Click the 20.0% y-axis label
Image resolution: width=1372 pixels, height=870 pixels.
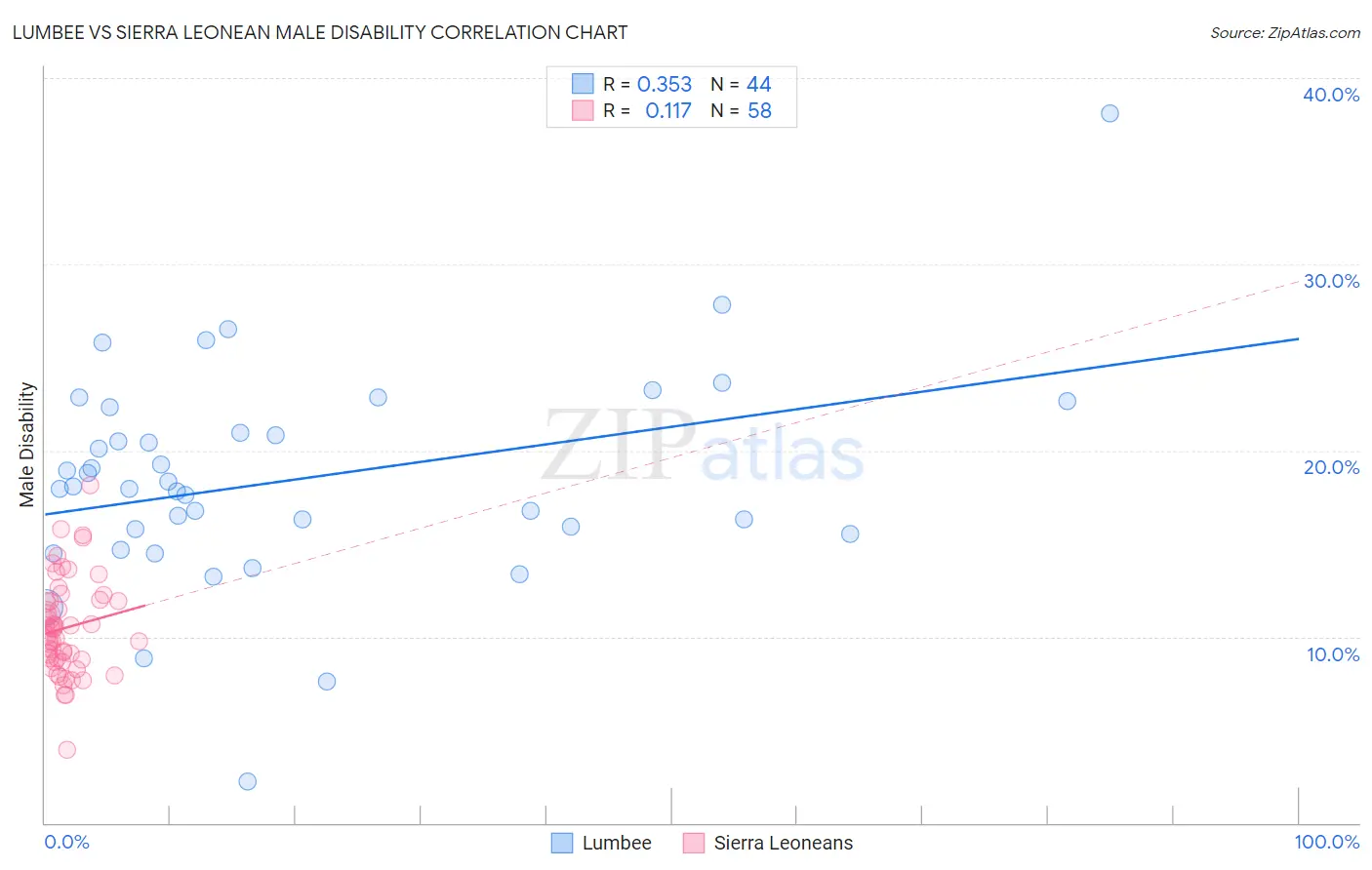tap(1331, 467)
